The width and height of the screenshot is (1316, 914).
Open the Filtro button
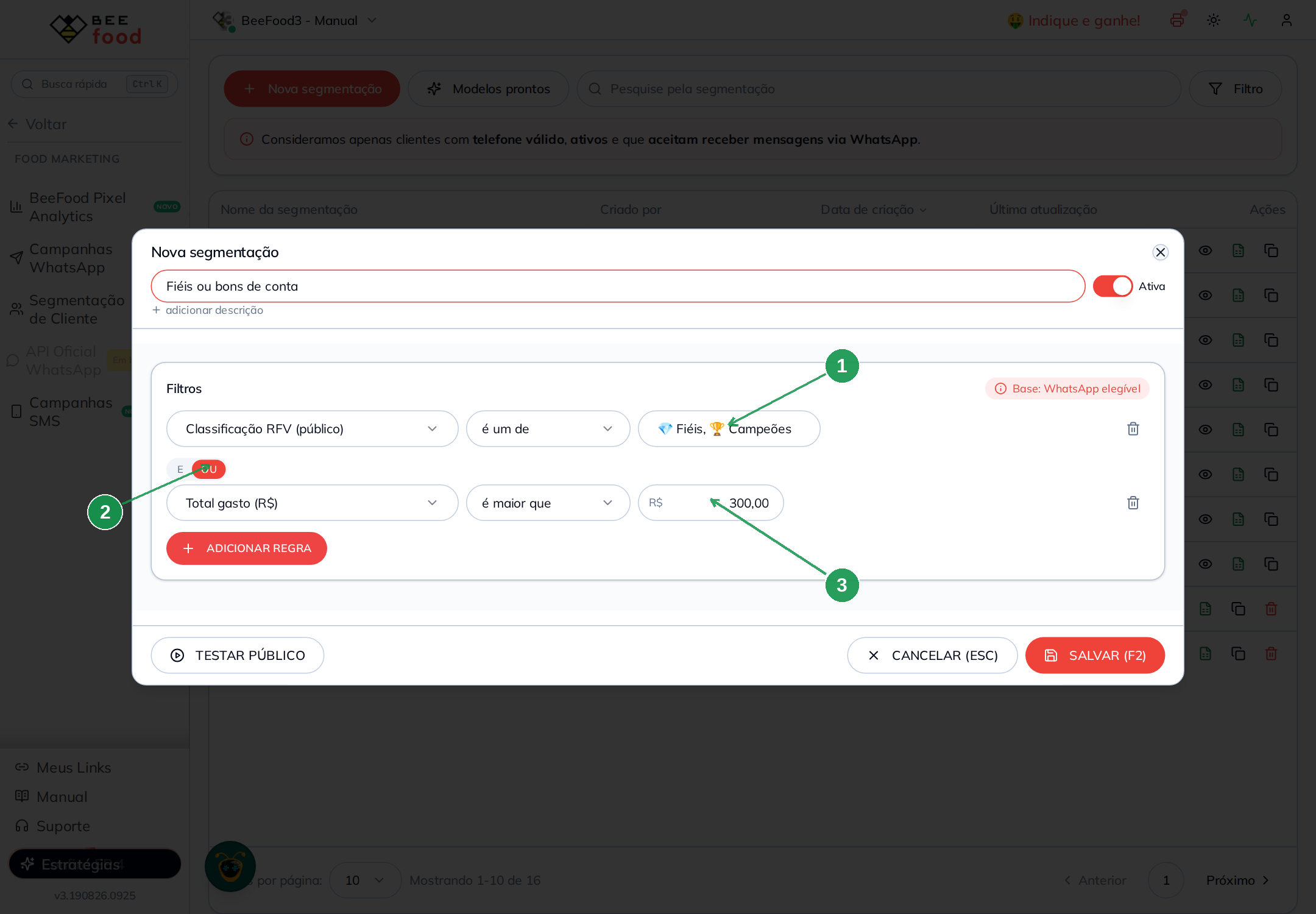click(x=1235, y=89)
